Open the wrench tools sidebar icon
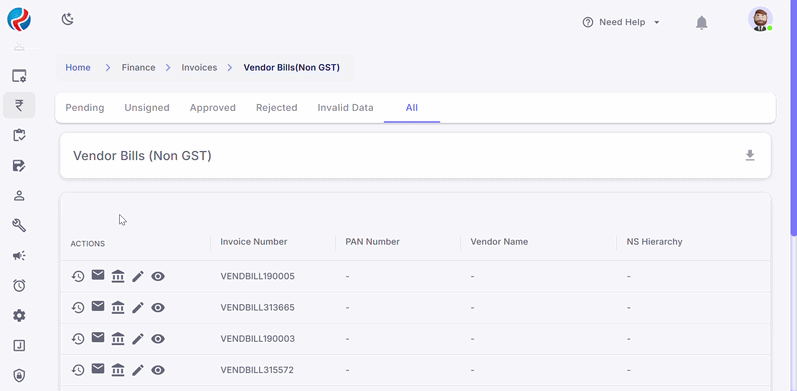Viewport: 797px width, 391px height. [19, 225]
